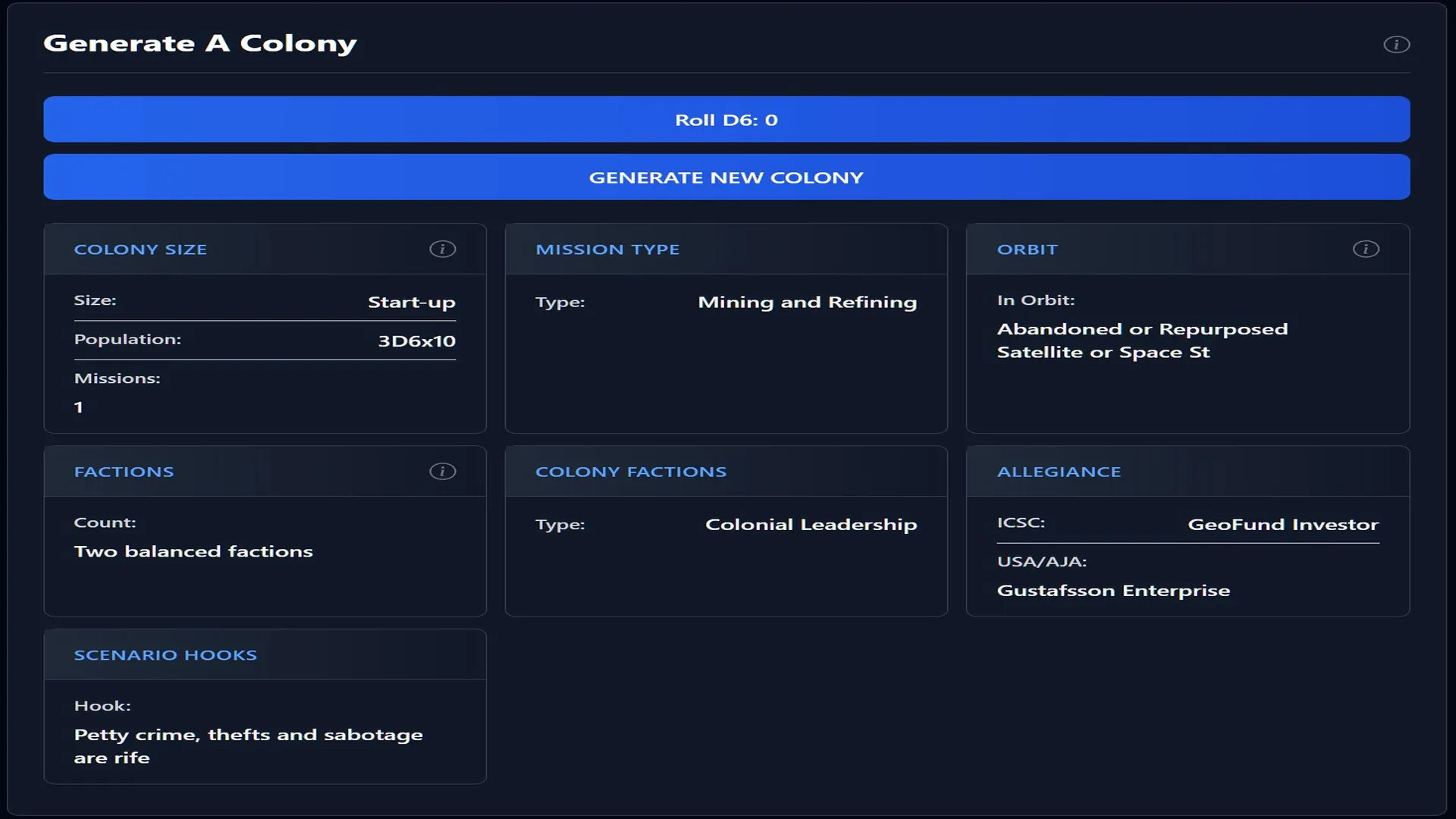Open the Colony Size info icon
Screen dimensions: 1456x819
442,249
